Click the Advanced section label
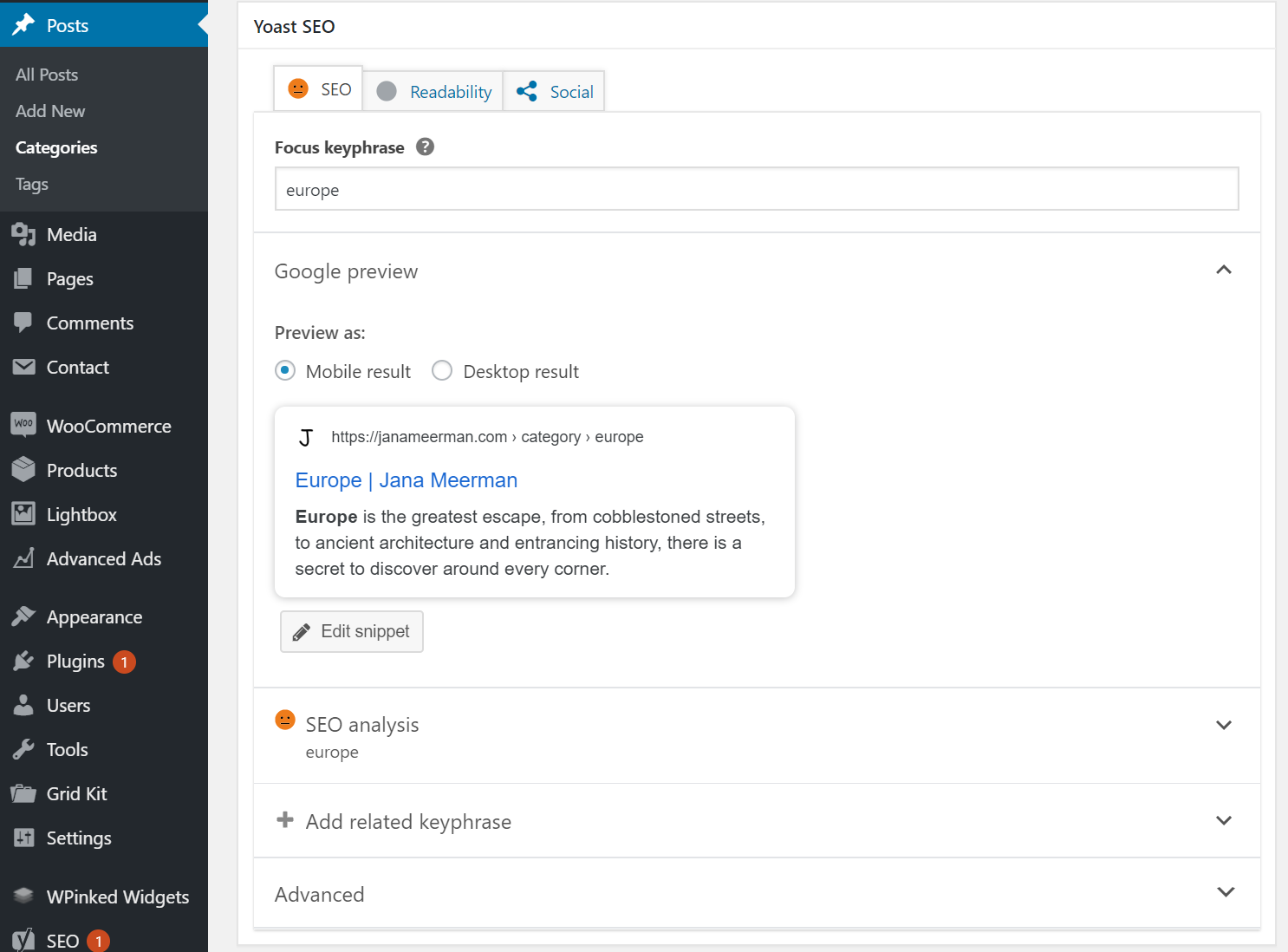Viewport: 1288px width, 952px height. 320,894
